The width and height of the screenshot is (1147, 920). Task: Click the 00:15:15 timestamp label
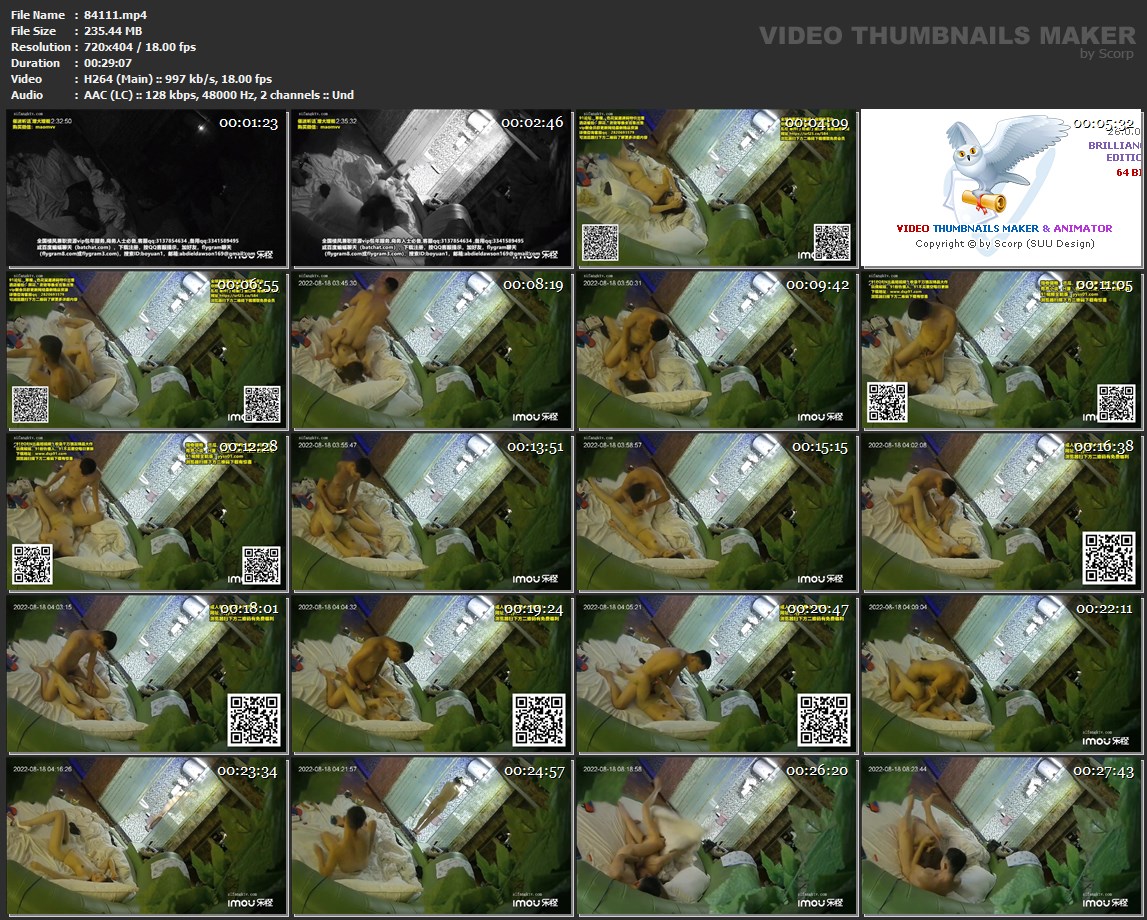click(819, 447)
